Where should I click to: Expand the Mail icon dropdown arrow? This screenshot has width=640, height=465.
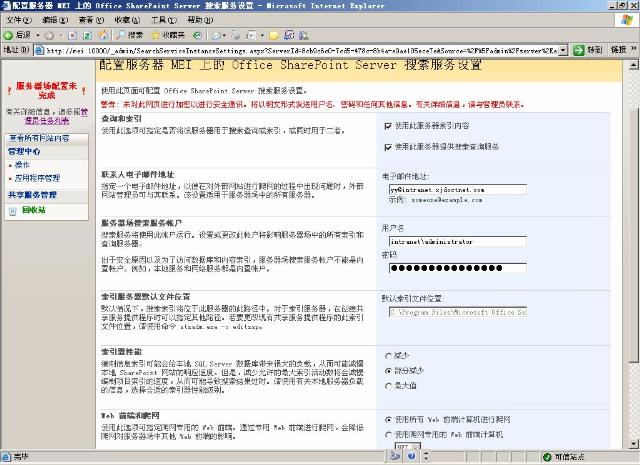point(224,36)
